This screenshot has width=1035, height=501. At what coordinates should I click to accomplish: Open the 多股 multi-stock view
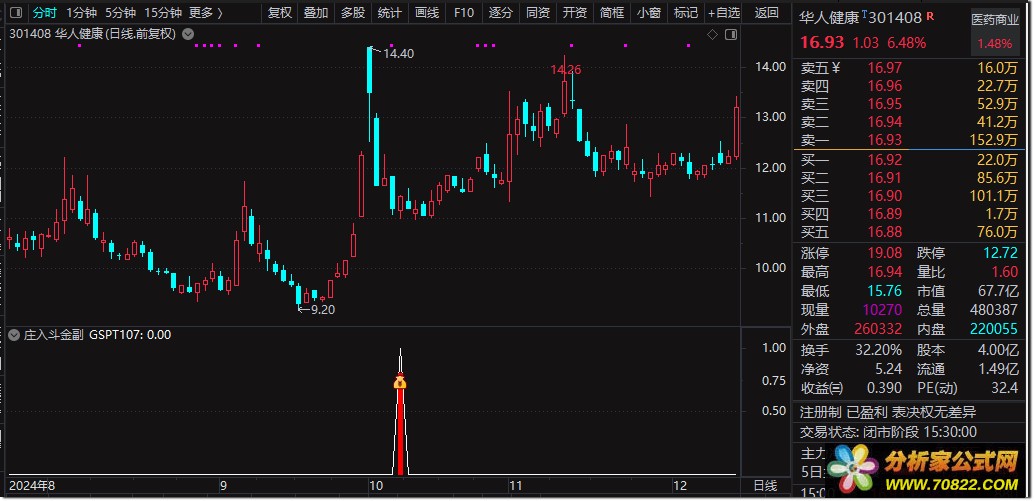coord(352,13)
